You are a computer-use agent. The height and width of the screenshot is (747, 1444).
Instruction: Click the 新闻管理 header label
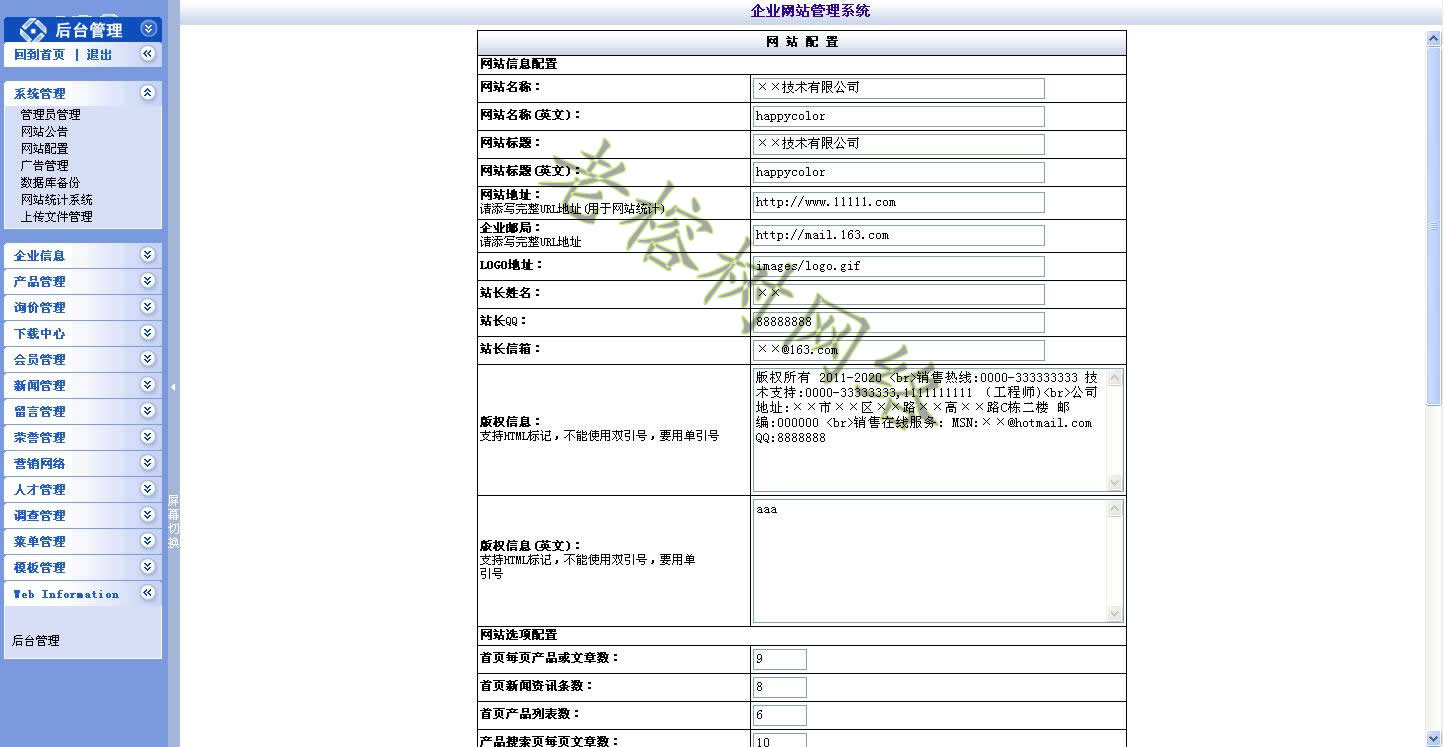point(40,386)
